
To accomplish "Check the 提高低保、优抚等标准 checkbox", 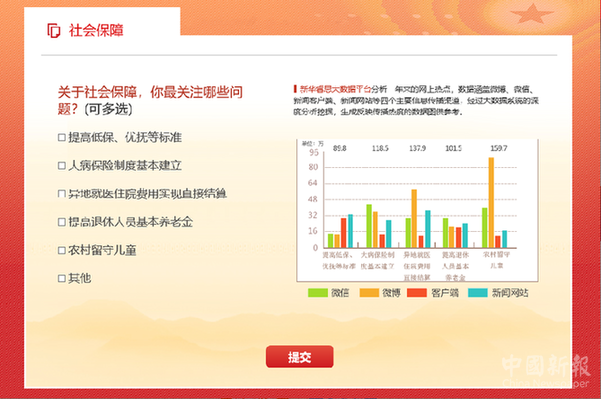I will [62, 137].
